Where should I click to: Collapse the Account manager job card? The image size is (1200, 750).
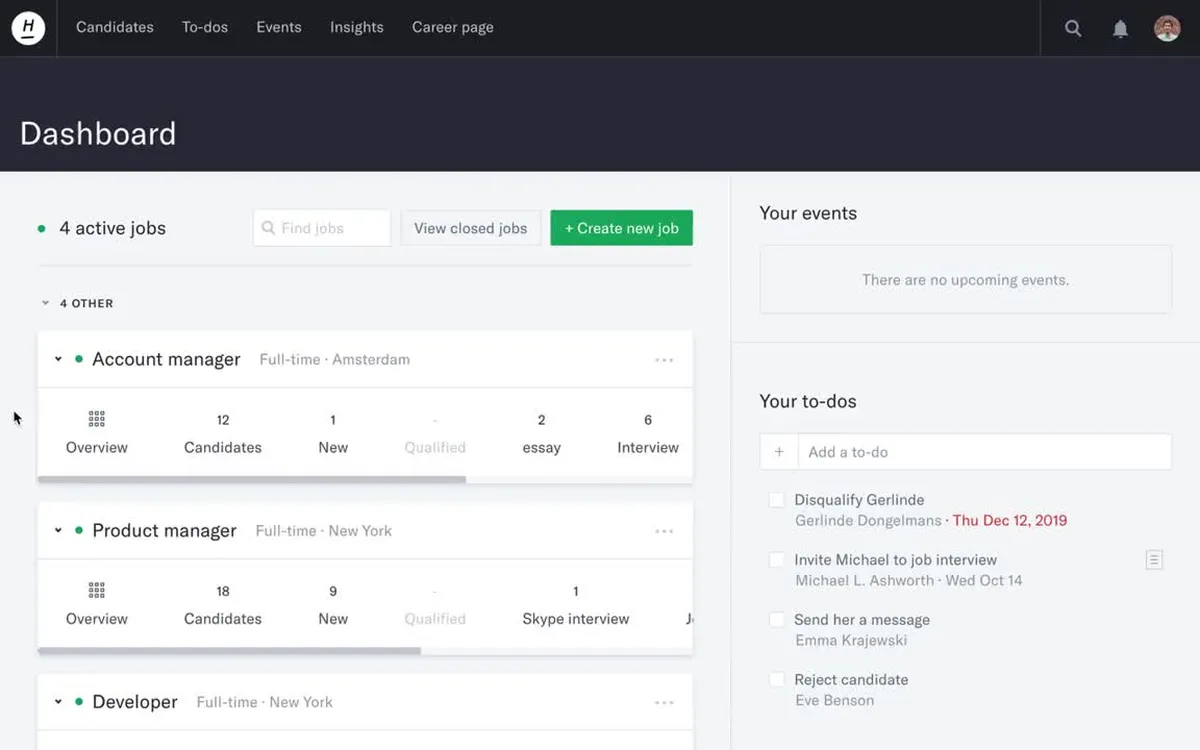(58, 359)
